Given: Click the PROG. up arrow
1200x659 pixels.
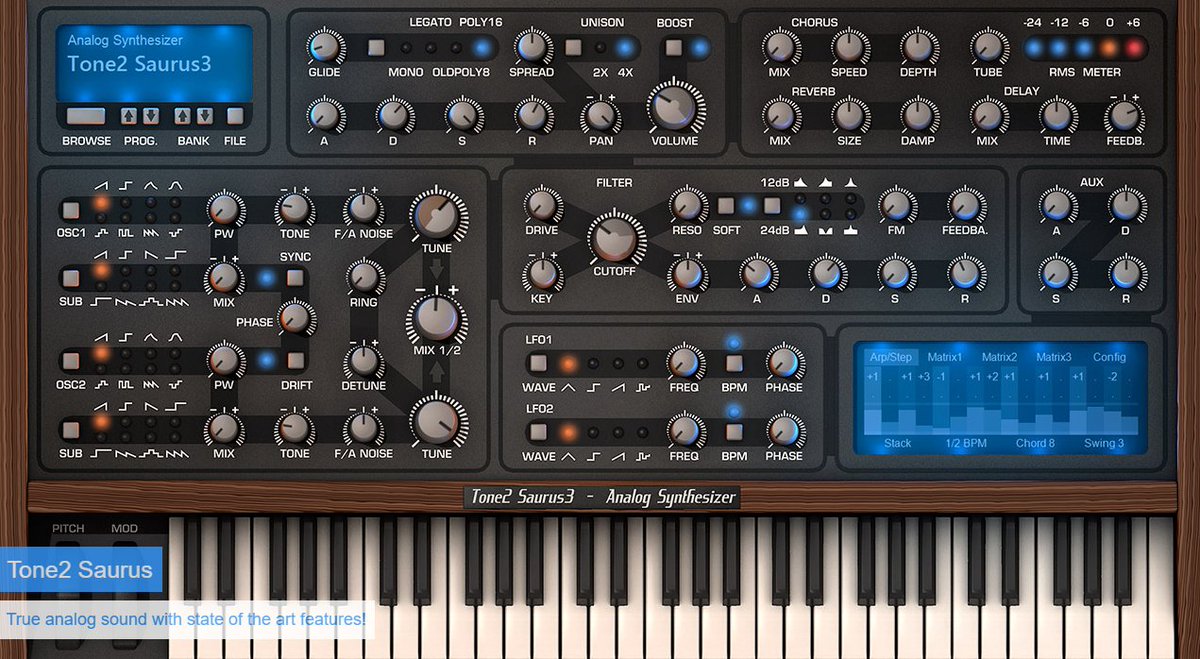Looking at the screenshot, I should [129, 115].
